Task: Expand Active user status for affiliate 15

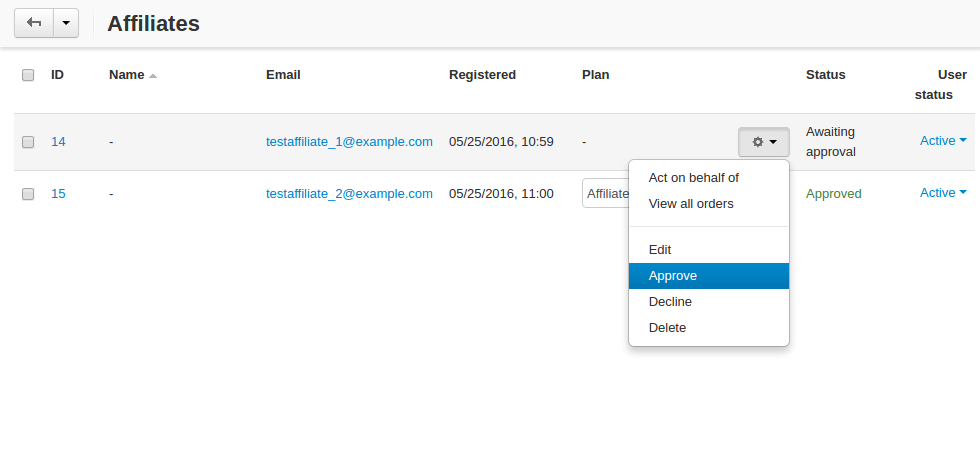Action: (943, 193)
